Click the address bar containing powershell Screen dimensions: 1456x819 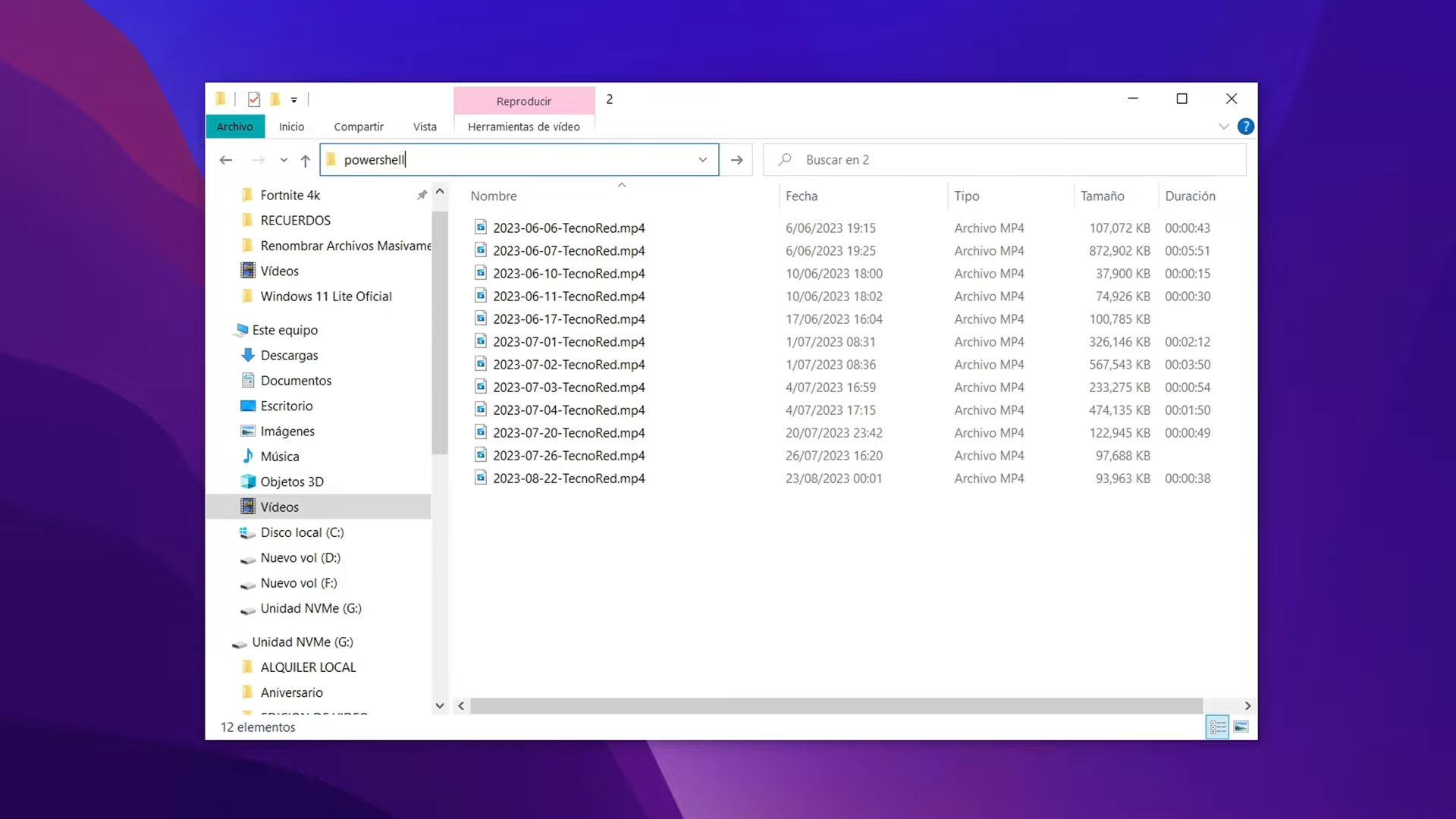[x=519, y=160]
